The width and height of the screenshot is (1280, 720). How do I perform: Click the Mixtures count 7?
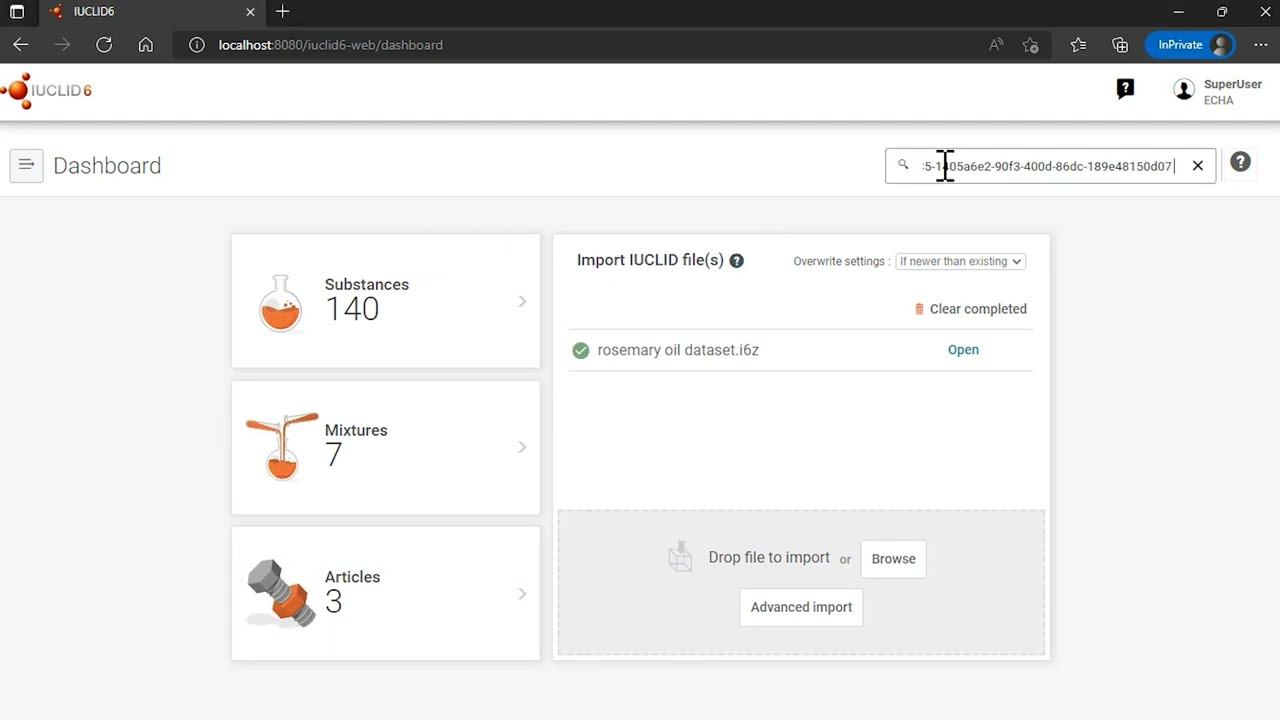click(334, 455)
